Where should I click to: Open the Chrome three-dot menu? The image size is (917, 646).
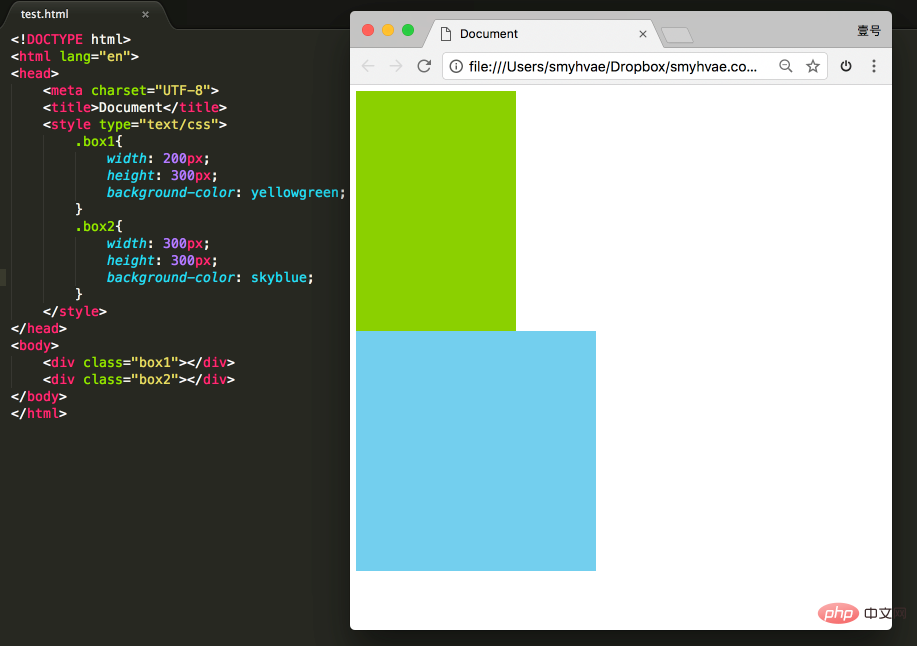874,66
